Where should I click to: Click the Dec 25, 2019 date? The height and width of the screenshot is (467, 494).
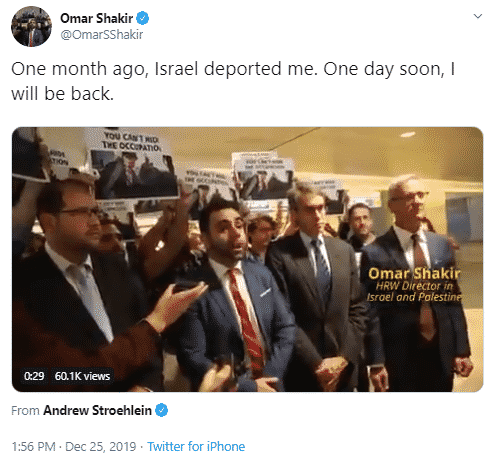click(x=101, y=446)
